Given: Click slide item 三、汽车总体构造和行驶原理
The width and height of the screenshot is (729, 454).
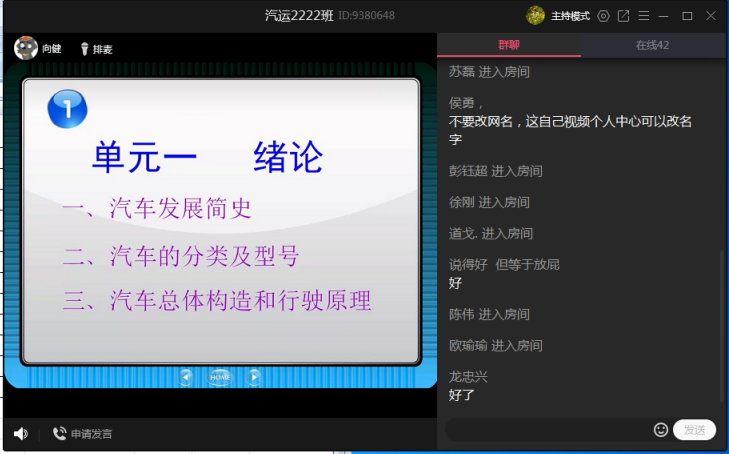Looking at the screenshot, I should point(217,300).
